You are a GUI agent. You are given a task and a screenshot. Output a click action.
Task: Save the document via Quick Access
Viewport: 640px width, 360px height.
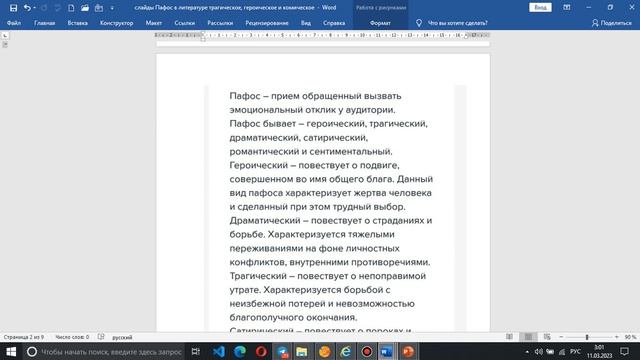pos(13,8)
